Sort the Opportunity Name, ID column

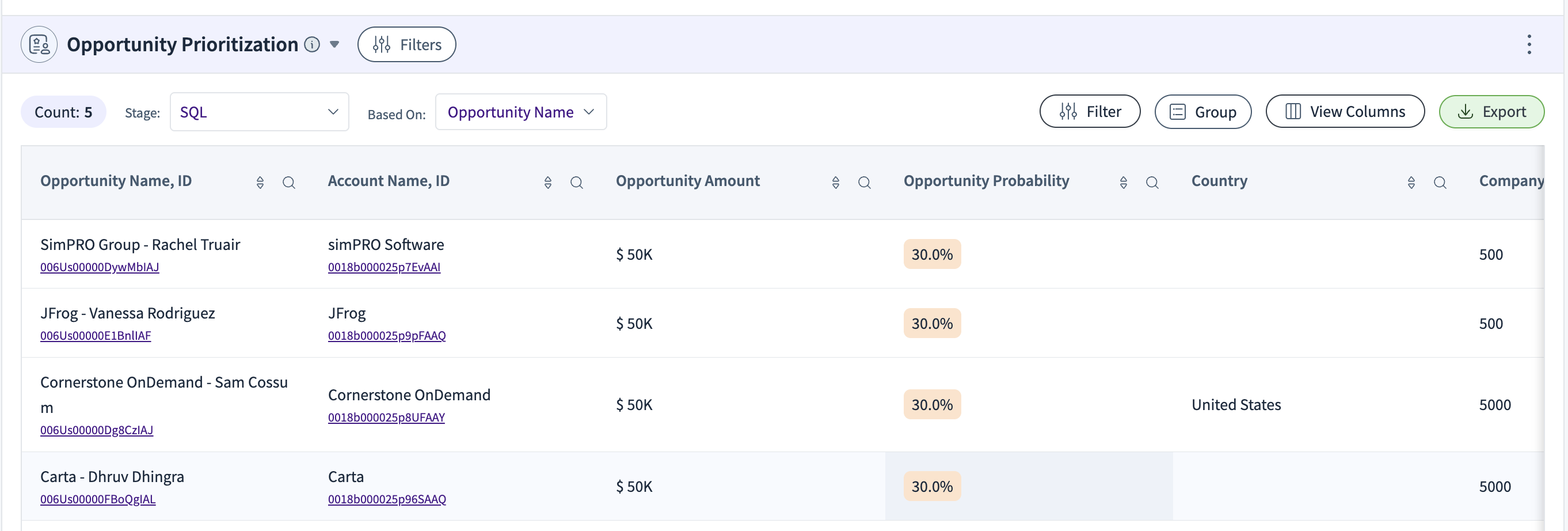click(x=260, y=183)
